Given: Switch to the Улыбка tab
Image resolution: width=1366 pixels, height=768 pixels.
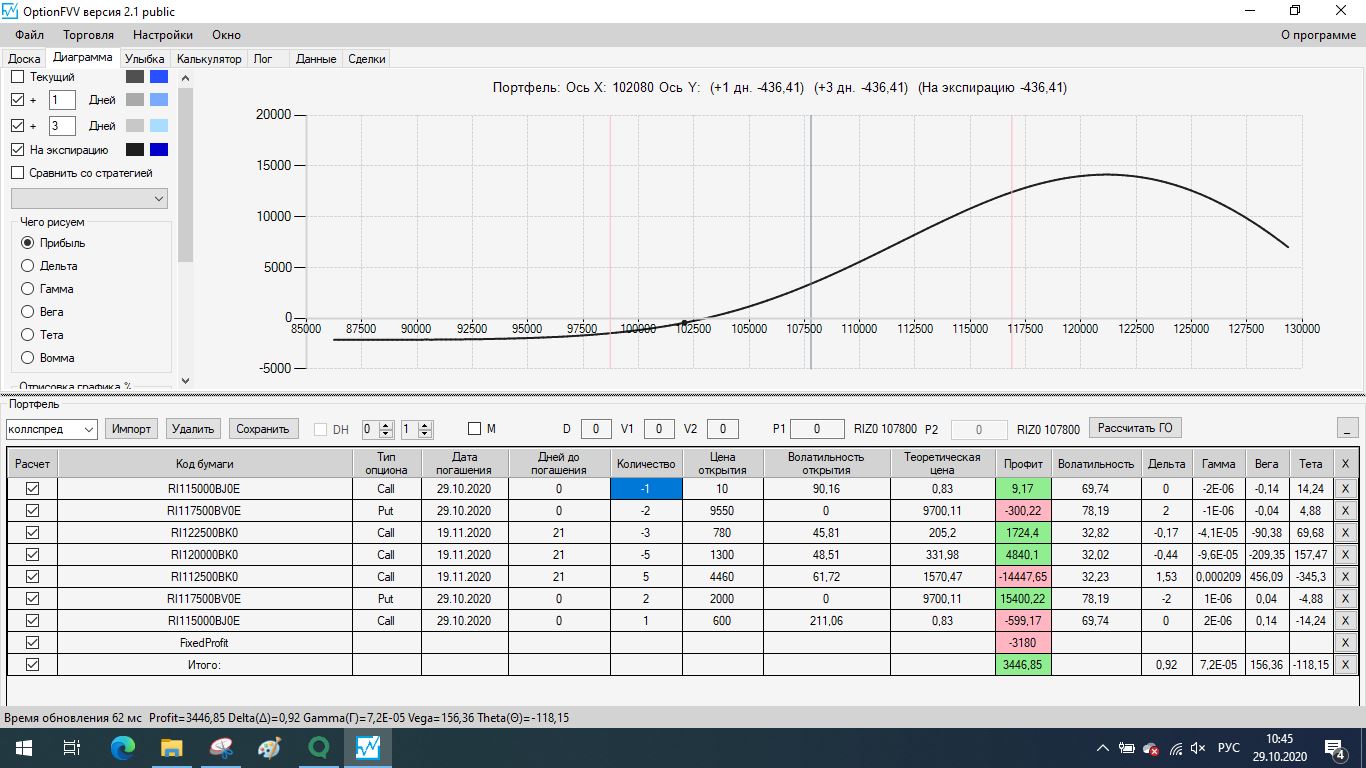Looking at the screenshot, I should click(x=145, y=59).
